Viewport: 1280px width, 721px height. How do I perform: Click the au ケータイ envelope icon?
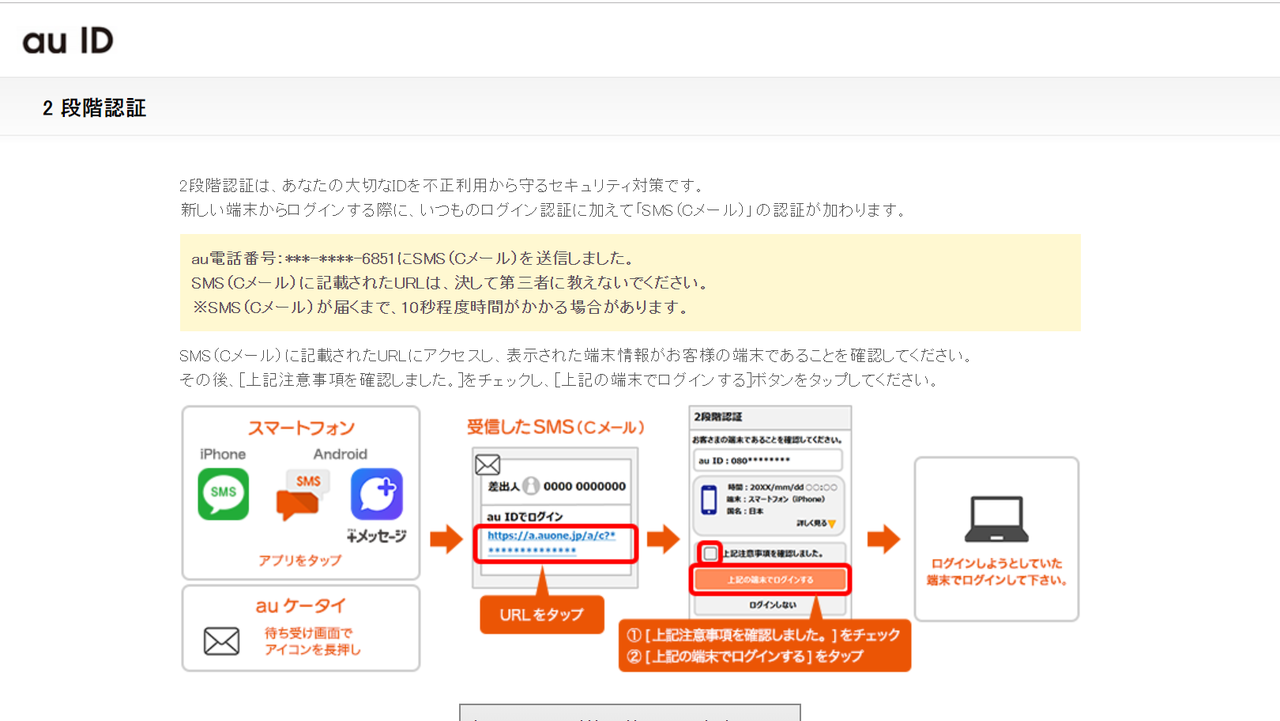pyautogui.click(x=221, y=640)
